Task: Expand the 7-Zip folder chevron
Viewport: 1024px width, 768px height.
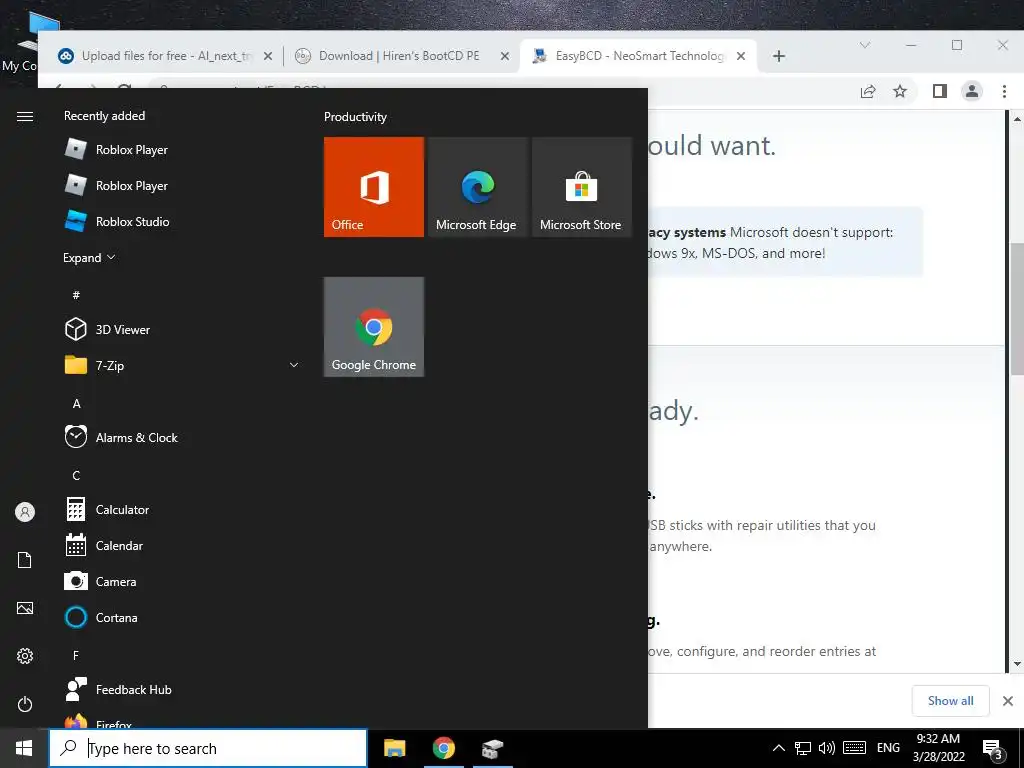Action: 294,365
